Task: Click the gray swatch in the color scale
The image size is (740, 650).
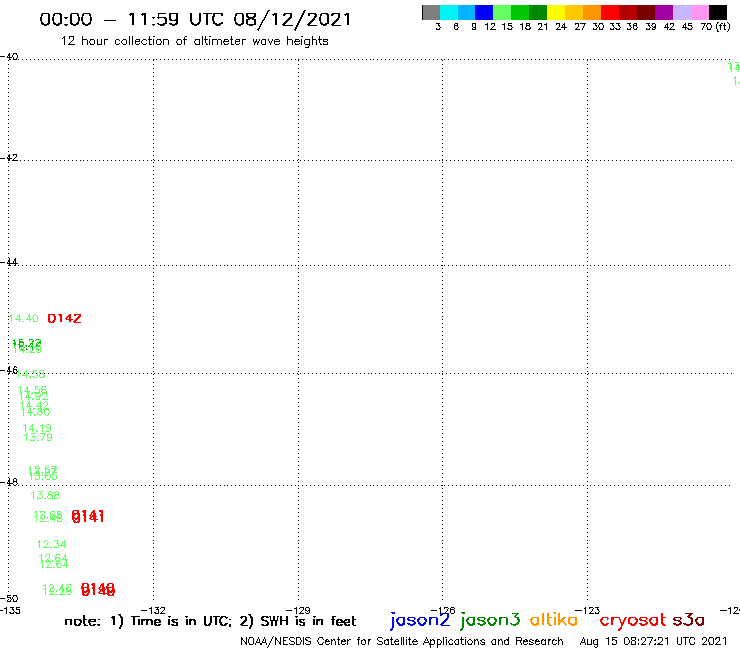Action: (431, 12)
